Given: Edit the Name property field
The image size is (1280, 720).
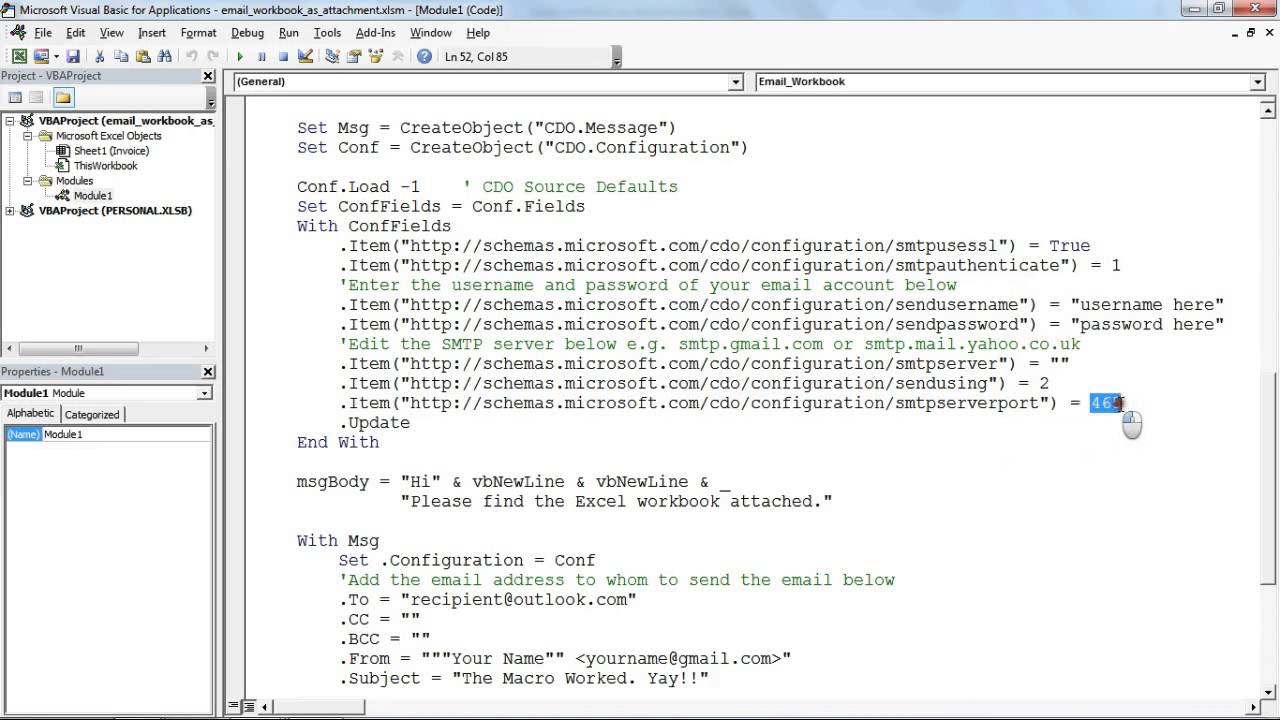Looking at the screenshot, I should (120, 434).
